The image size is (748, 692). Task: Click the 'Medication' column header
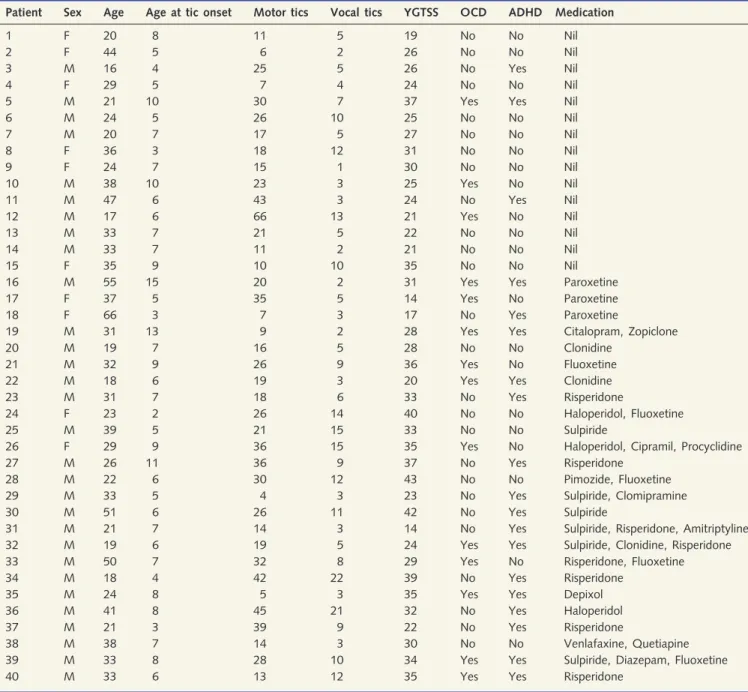(x=584, y=12)
